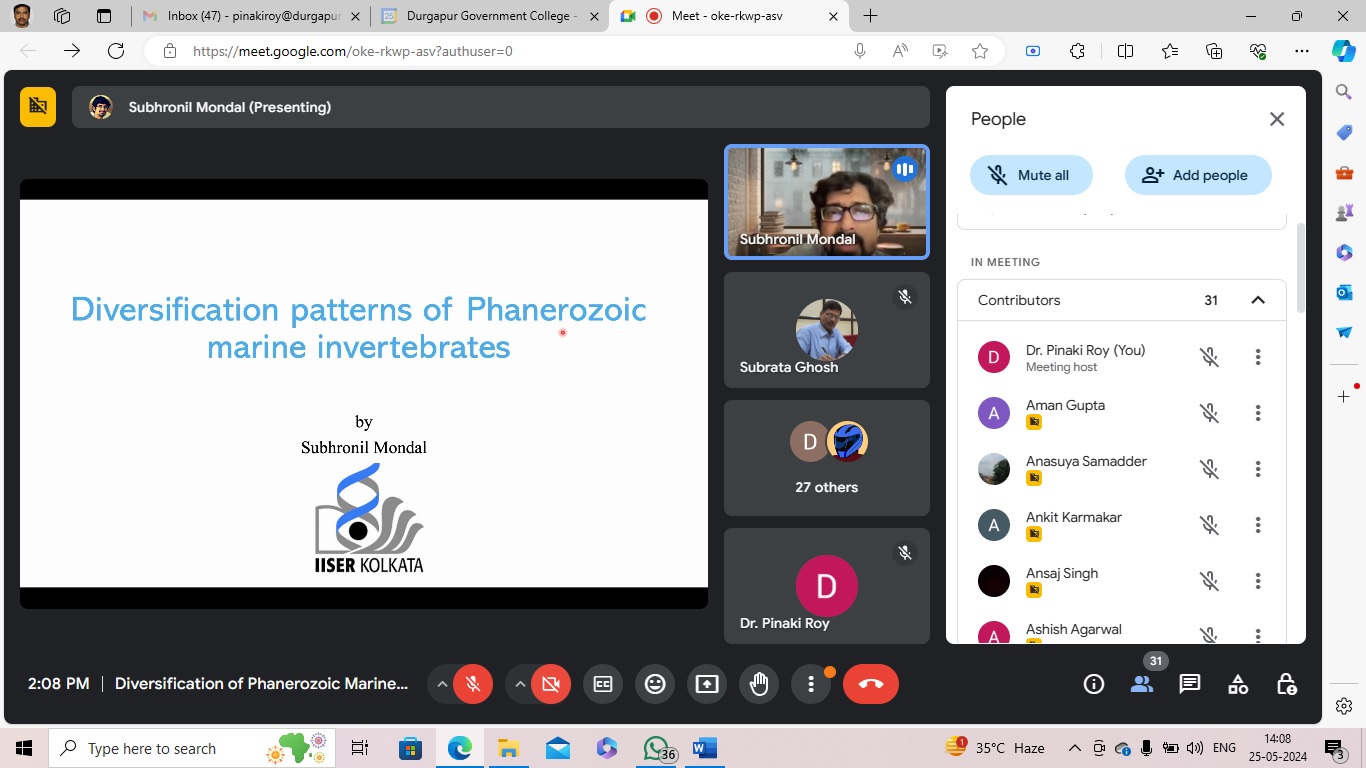Open the chat with everyone icon
This screenshot has height=768, width=1366.
pyautogui.click(x=1189, y=684)
